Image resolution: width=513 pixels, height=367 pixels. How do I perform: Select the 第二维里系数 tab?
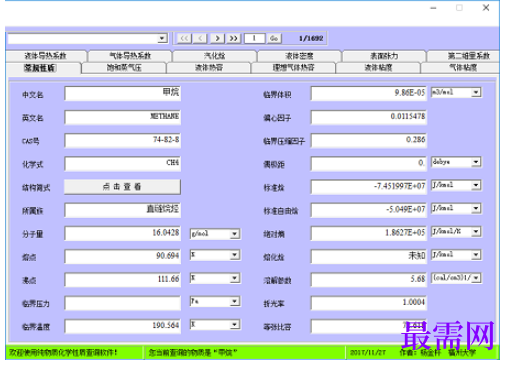463,56
